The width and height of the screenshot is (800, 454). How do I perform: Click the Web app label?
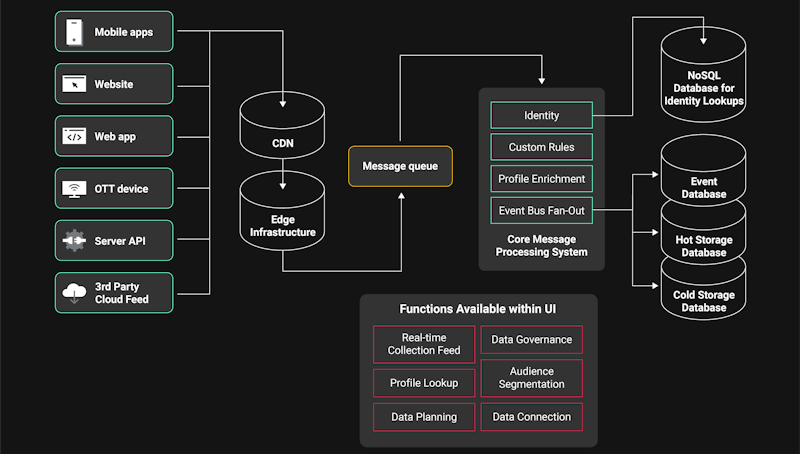click(115, 137)
